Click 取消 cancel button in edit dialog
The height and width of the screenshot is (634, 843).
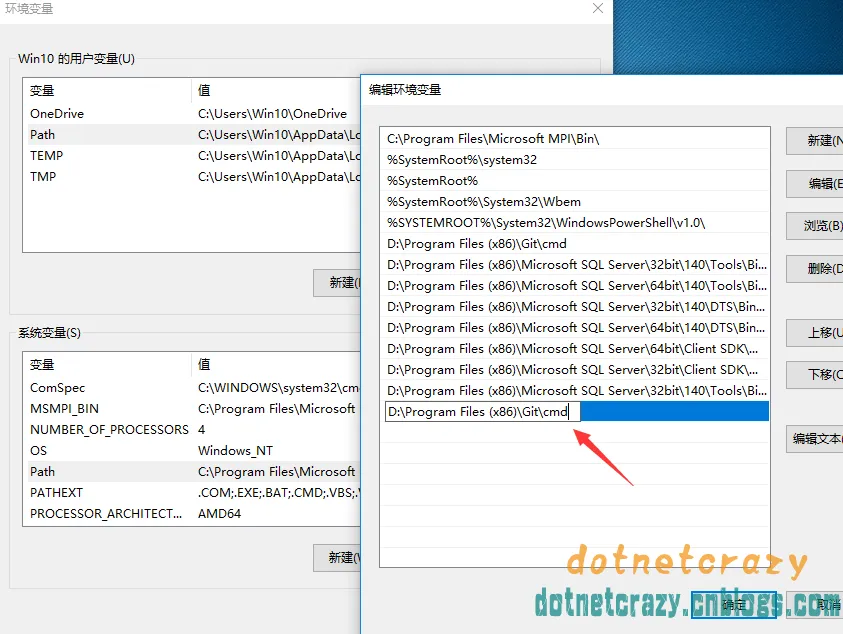point(815,604)
